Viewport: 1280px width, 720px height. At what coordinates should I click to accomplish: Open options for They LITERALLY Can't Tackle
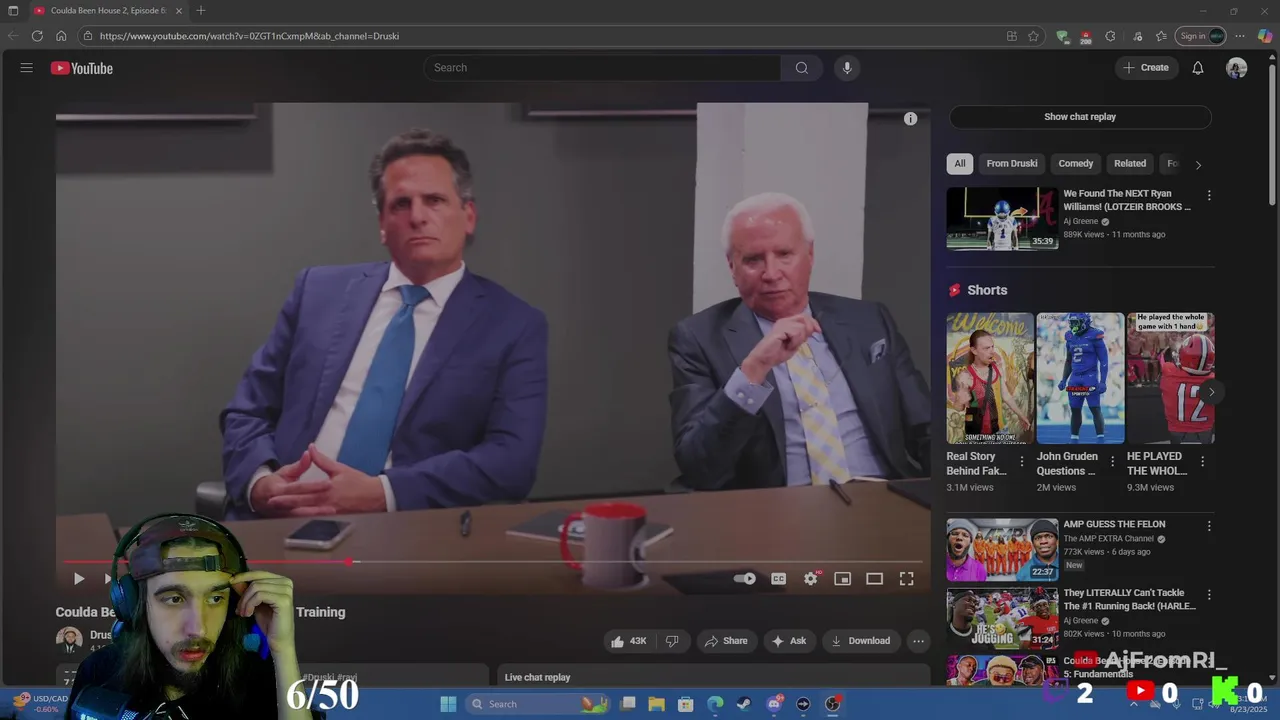1209,595
